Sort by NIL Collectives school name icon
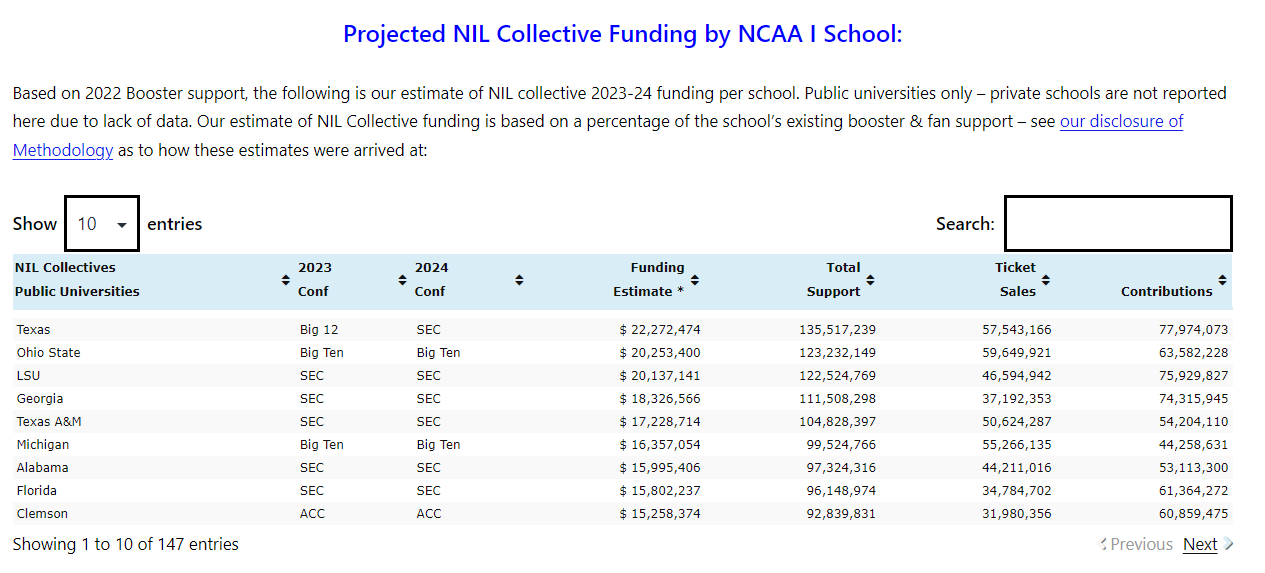Screen dimensions: 1265x573 click(x=286, y=280)
